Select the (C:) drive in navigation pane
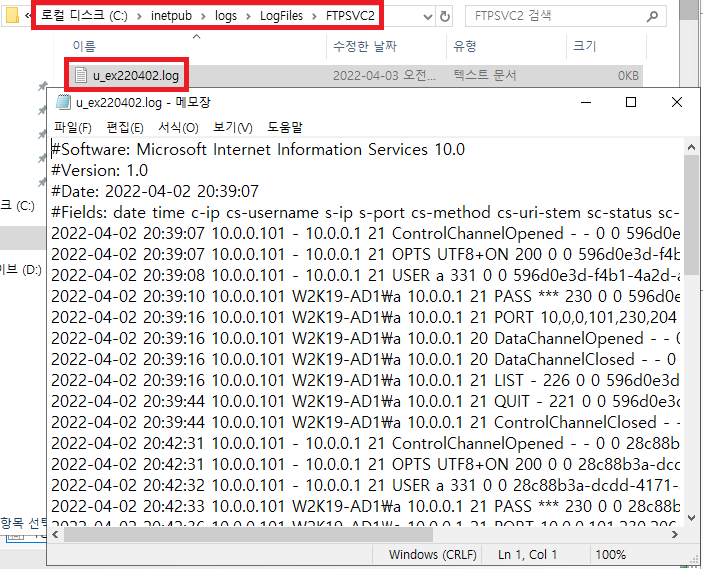The height and width of the screenshot is (569, 703). click(x=17, y=206)
